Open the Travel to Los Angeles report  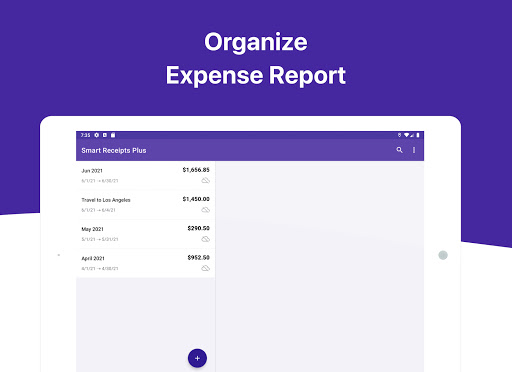coord(146,205)
